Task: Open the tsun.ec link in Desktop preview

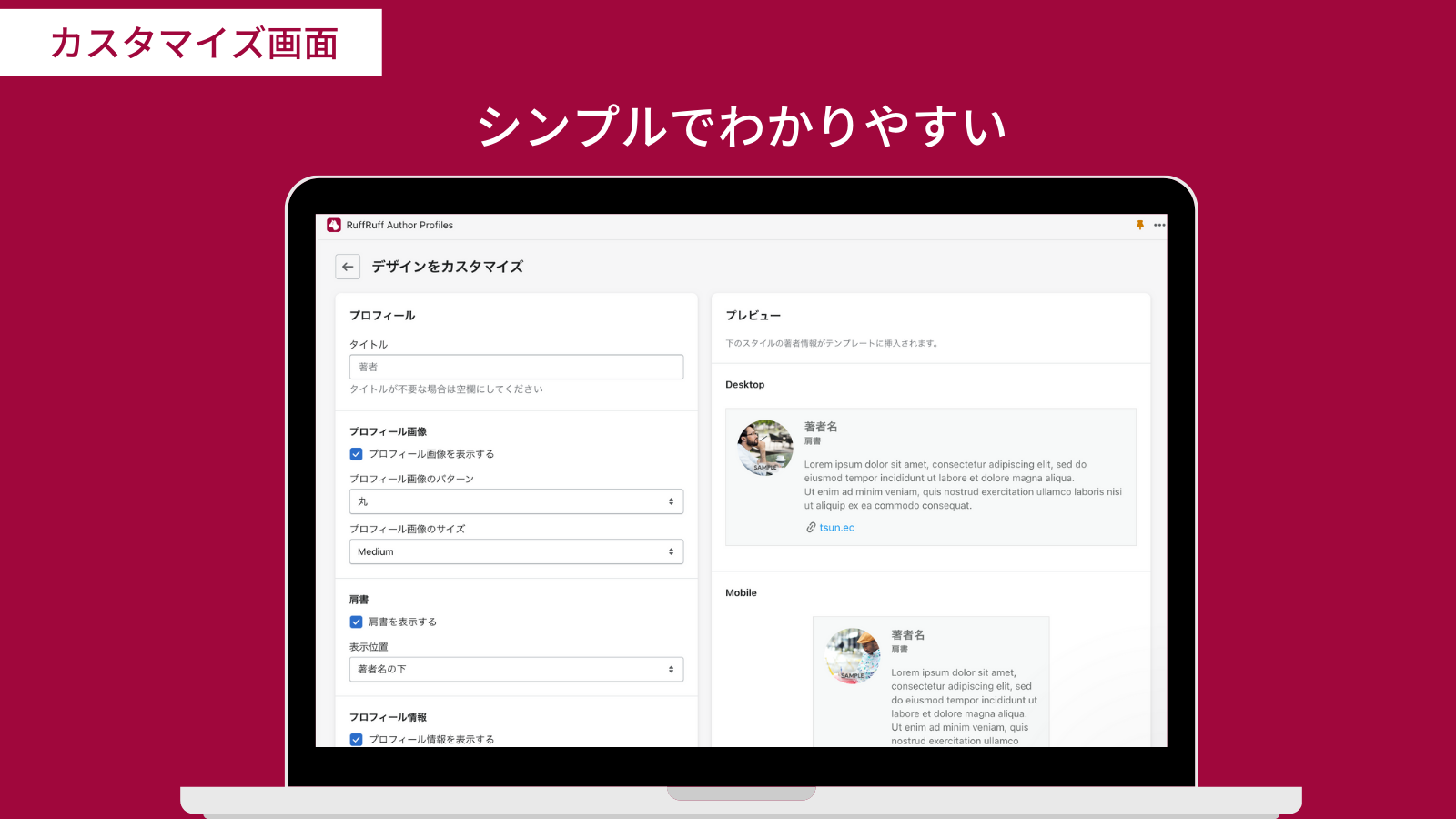Action: click(836, 528)
